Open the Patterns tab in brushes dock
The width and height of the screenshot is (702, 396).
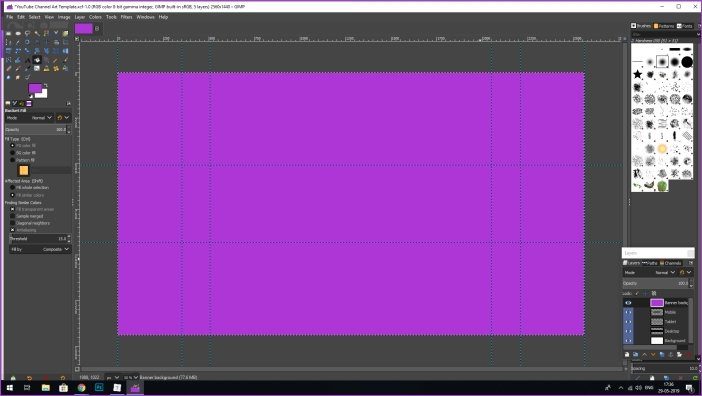[664, 26]
